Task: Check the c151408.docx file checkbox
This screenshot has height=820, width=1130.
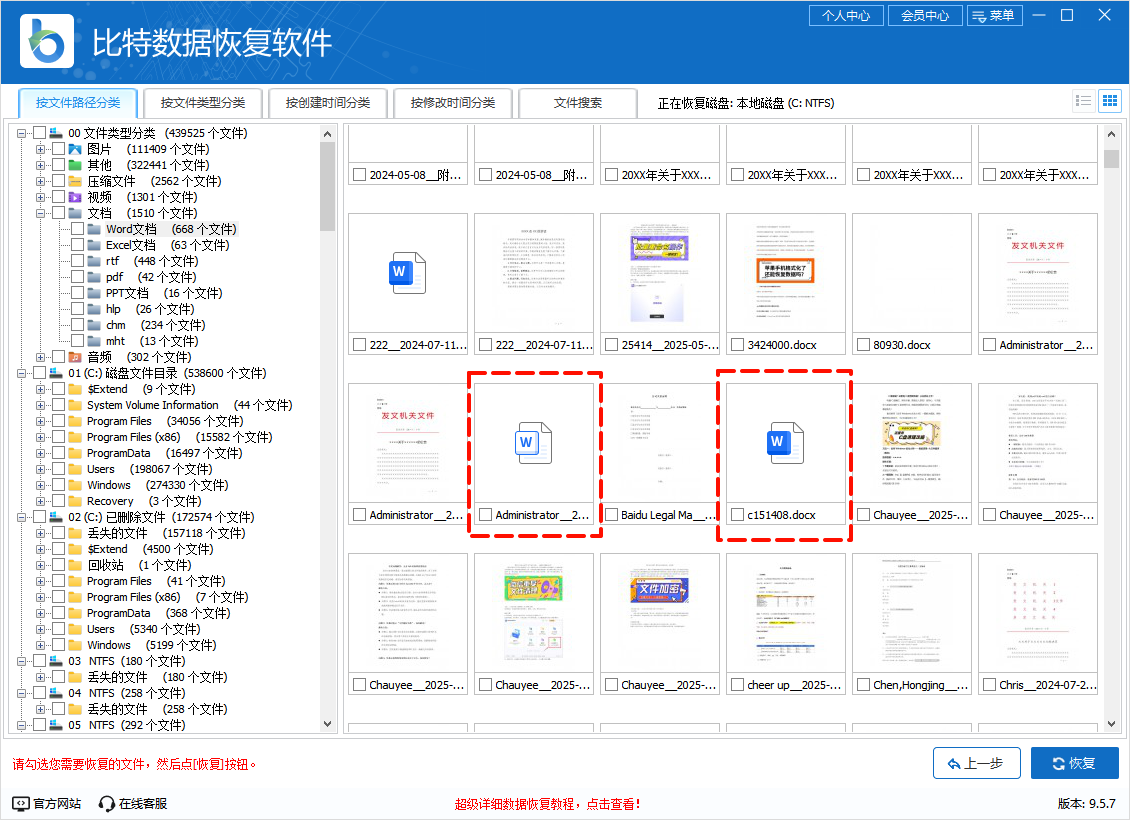Action: pos(737,515)
